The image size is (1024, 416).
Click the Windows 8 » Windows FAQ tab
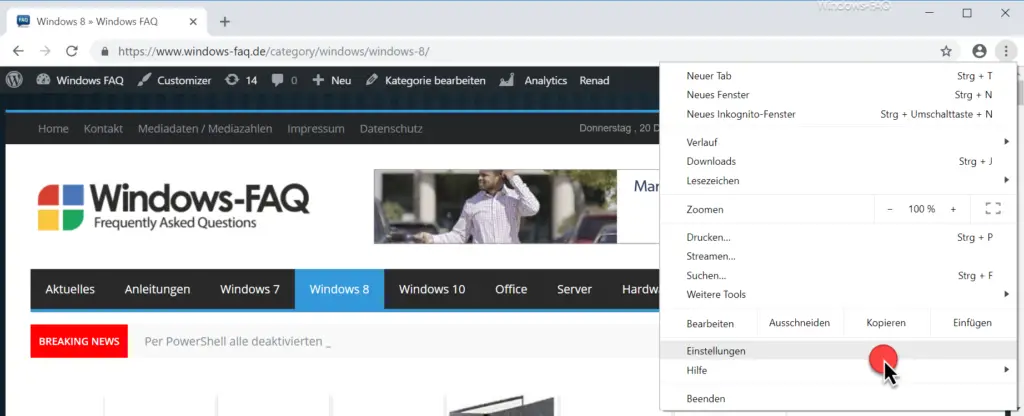107,22
